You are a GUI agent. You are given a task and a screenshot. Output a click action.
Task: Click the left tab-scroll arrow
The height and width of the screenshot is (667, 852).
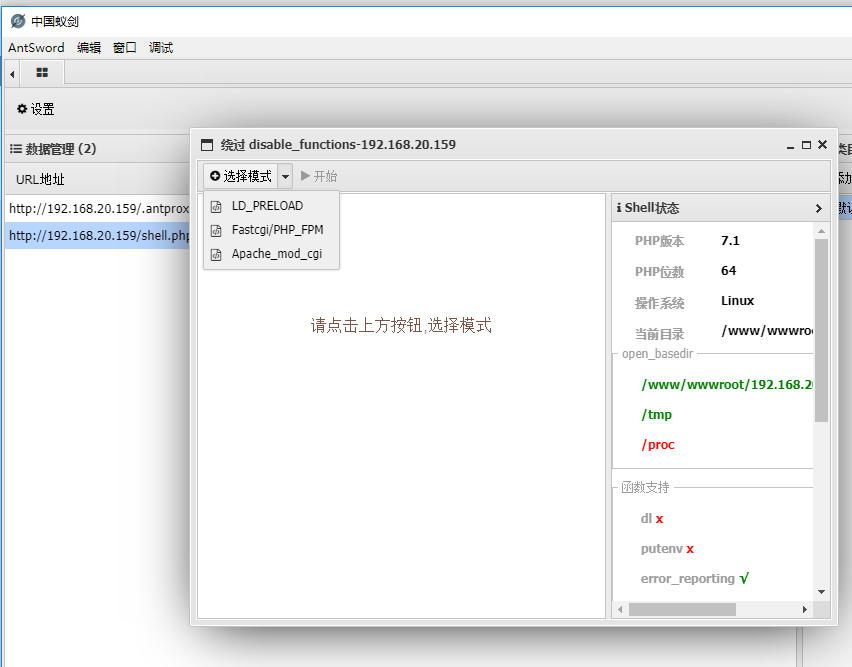[x=12, y=74]
